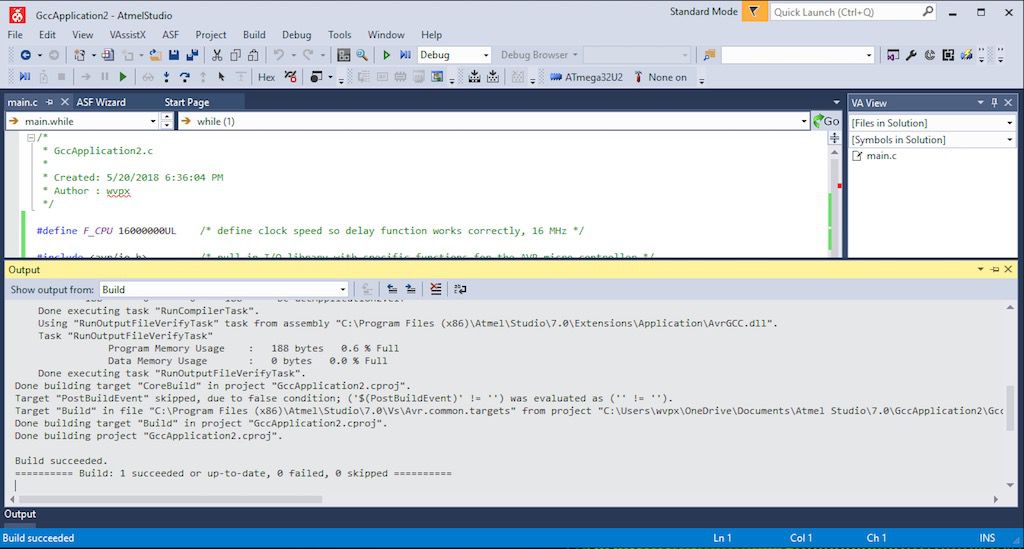
Task: Expand the 'while (1)' navigation dropdown
Action: (x=803, y=121)
